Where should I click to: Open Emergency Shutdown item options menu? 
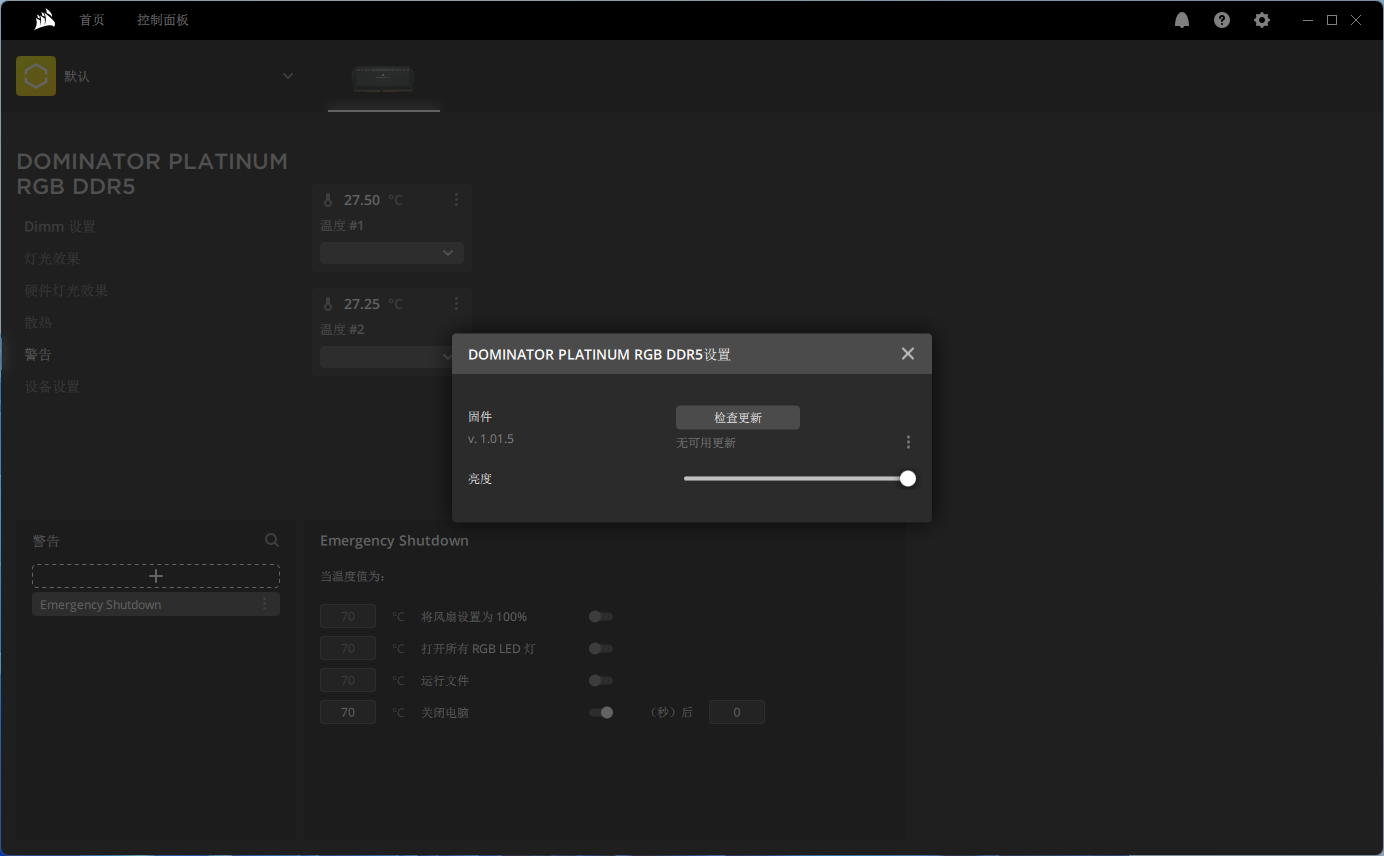pyautogui.click(x=265, y=604)
